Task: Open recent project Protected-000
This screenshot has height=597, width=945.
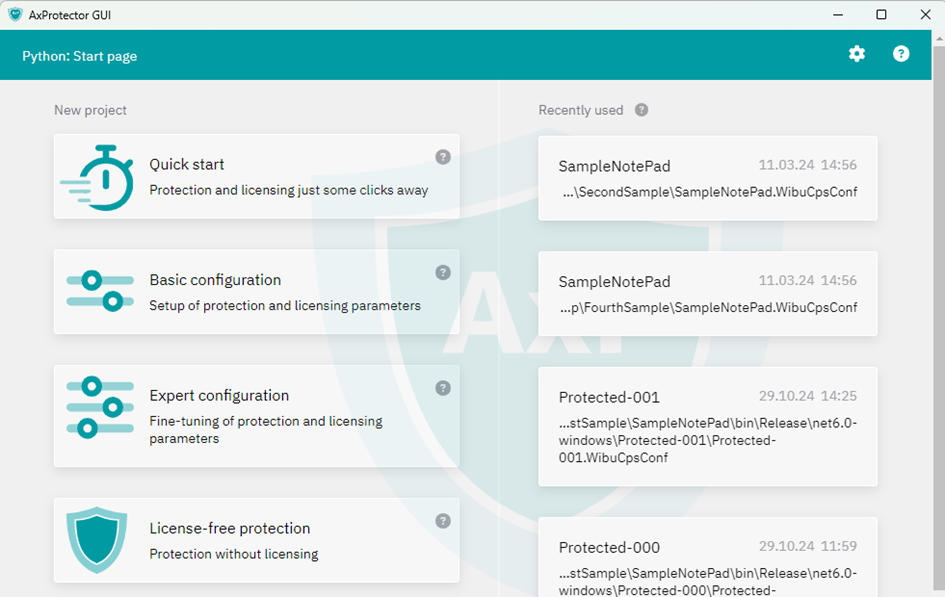Action: click(707, 560)
